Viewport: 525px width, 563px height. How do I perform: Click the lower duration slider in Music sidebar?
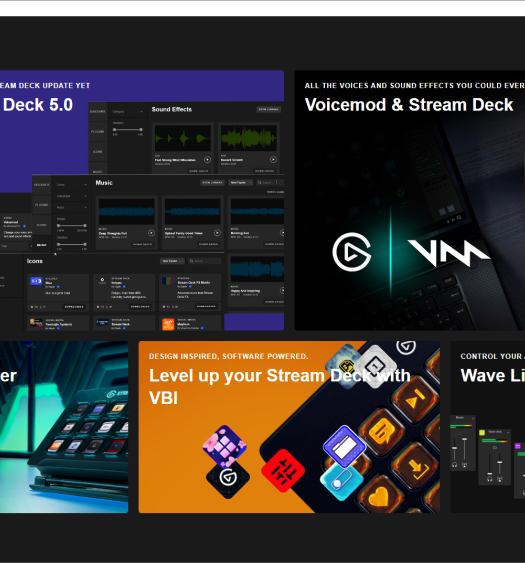71,244
